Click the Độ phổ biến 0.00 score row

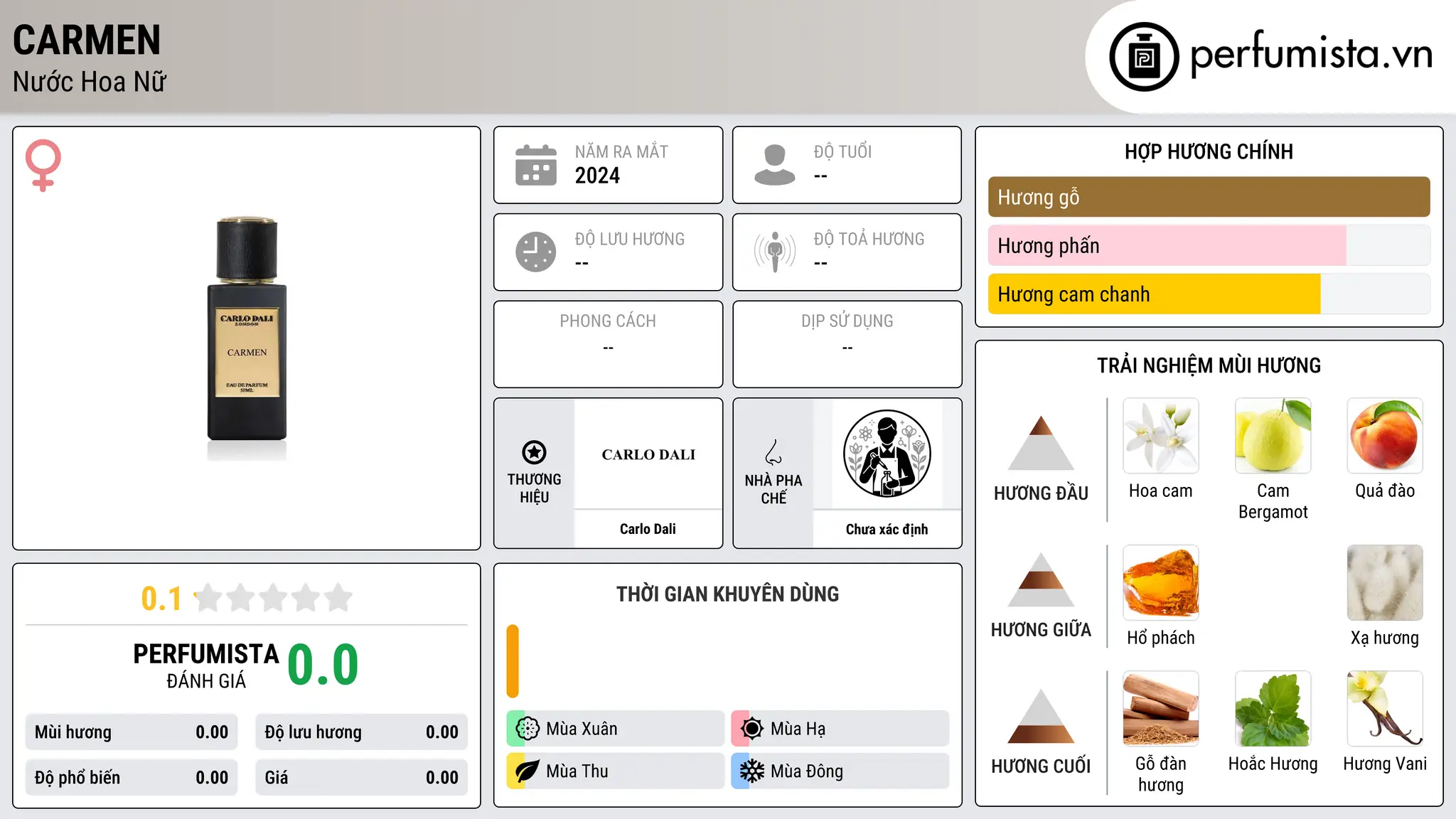(x=132, y=778)
